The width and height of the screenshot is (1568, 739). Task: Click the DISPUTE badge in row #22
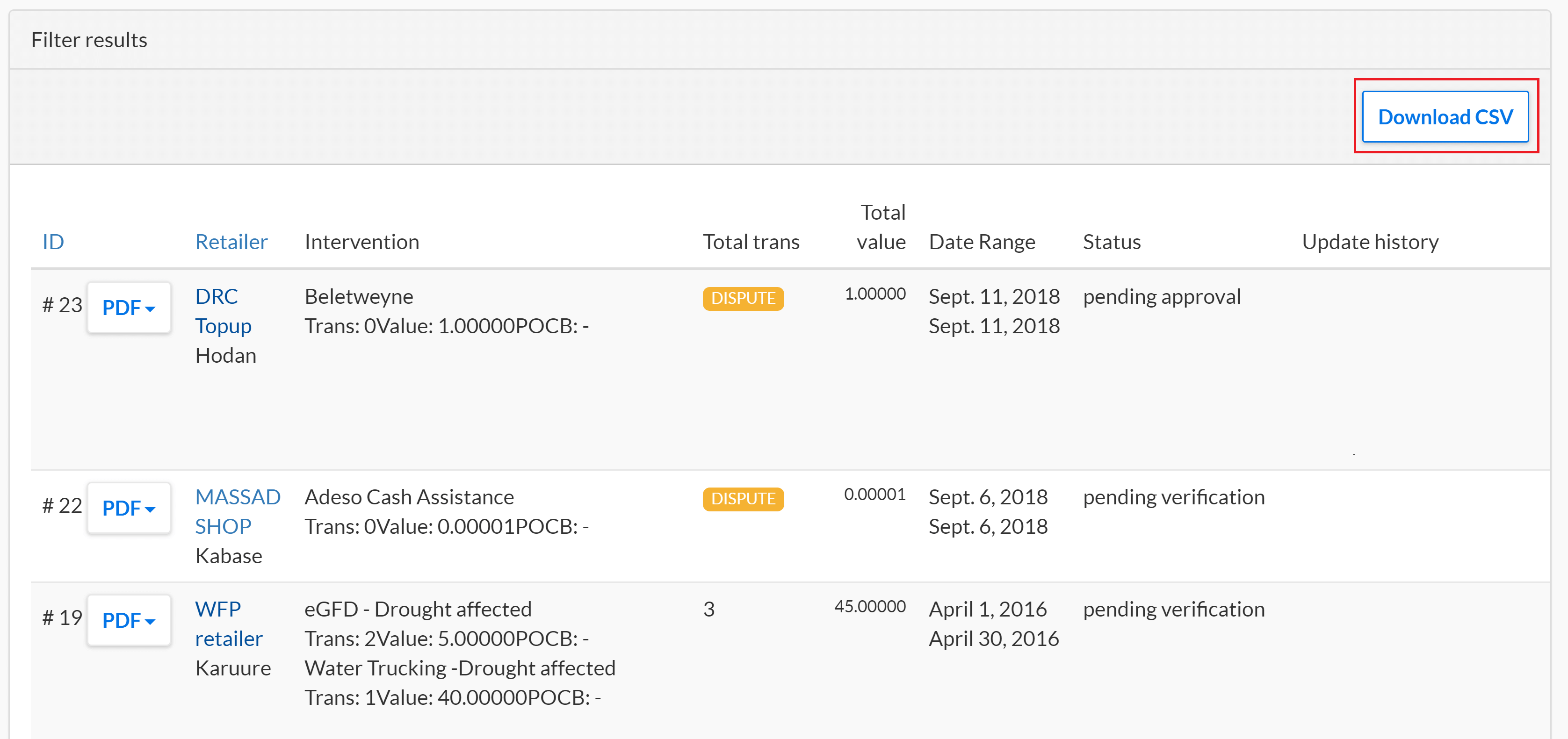click(743, 499)
